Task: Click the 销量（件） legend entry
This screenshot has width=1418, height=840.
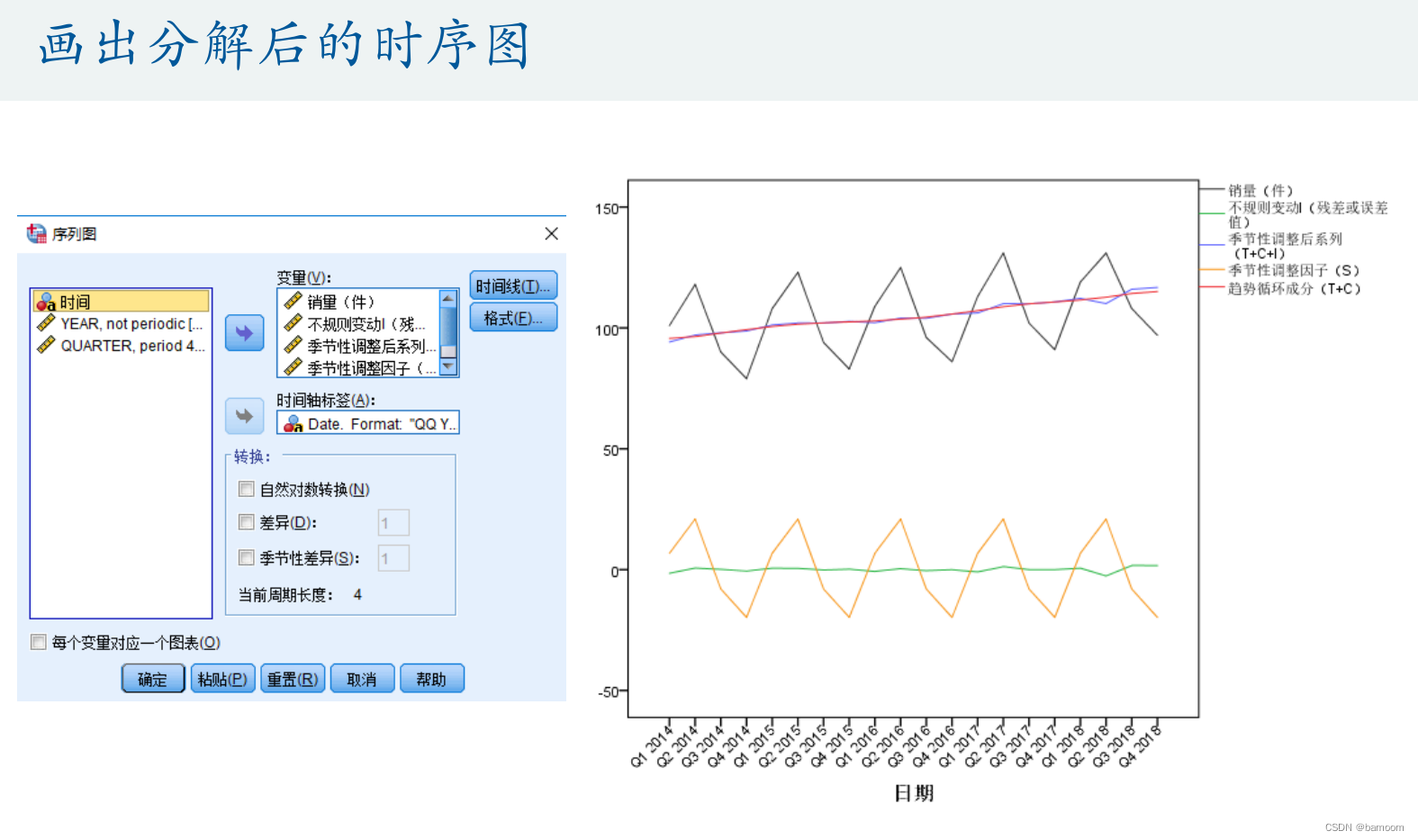Action: pyautogui.click(x=1260, y=190)
